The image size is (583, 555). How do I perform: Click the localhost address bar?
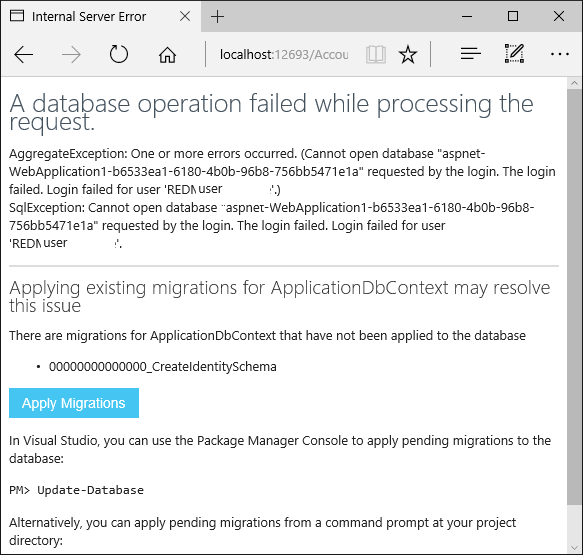click(284, 55)
